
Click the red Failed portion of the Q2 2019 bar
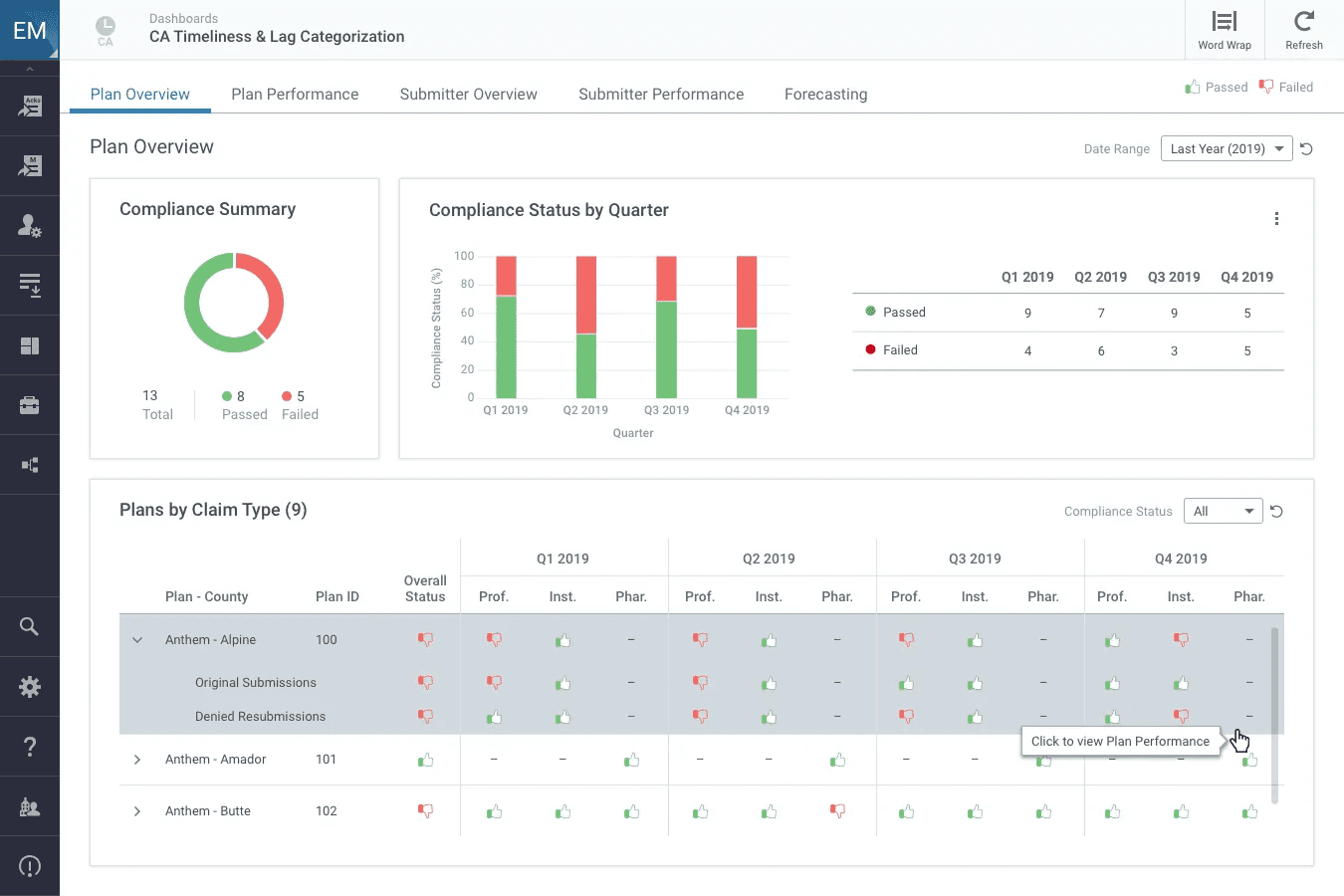pyautogui.click(x=586, y=295)
